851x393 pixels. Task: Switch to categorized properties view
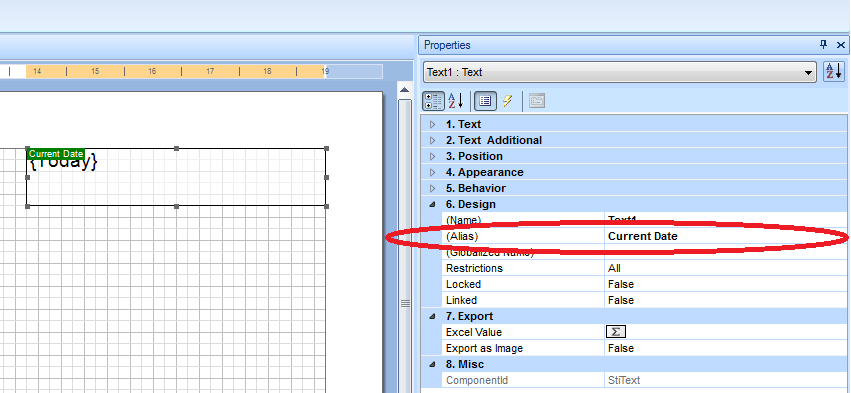click(x=433, y=101)
